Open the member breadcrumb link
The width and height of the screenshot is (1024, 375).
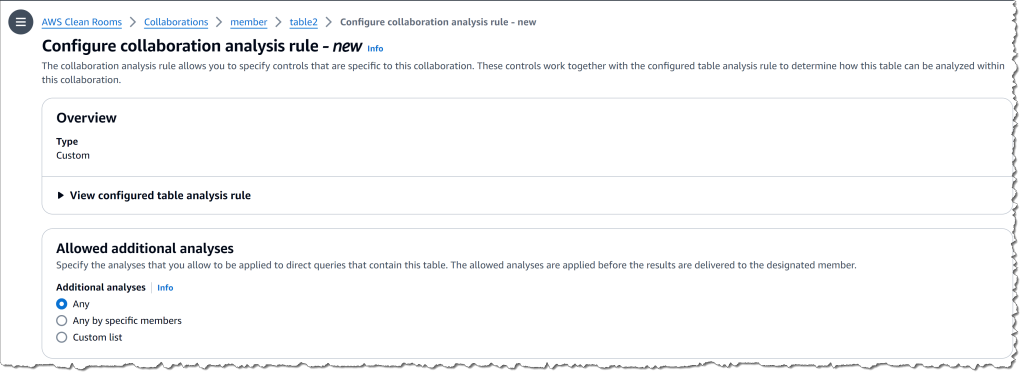[249, 22]
